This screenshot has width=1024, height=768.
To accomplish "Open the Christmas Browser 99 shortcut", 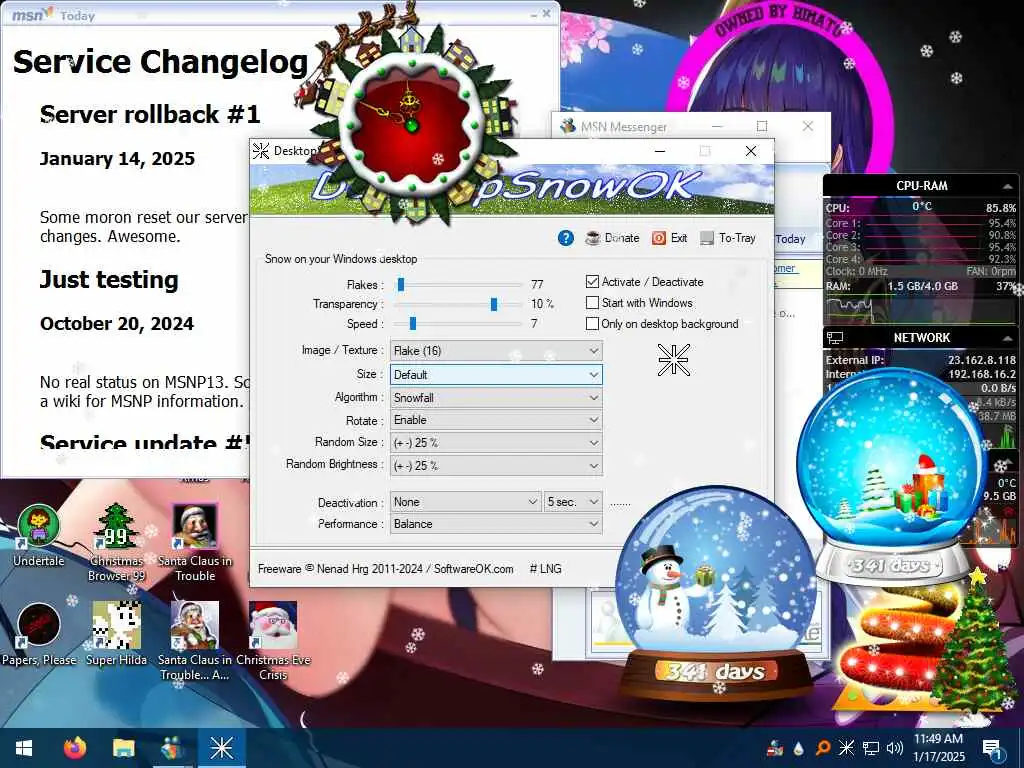I will [x=116, y=542].
